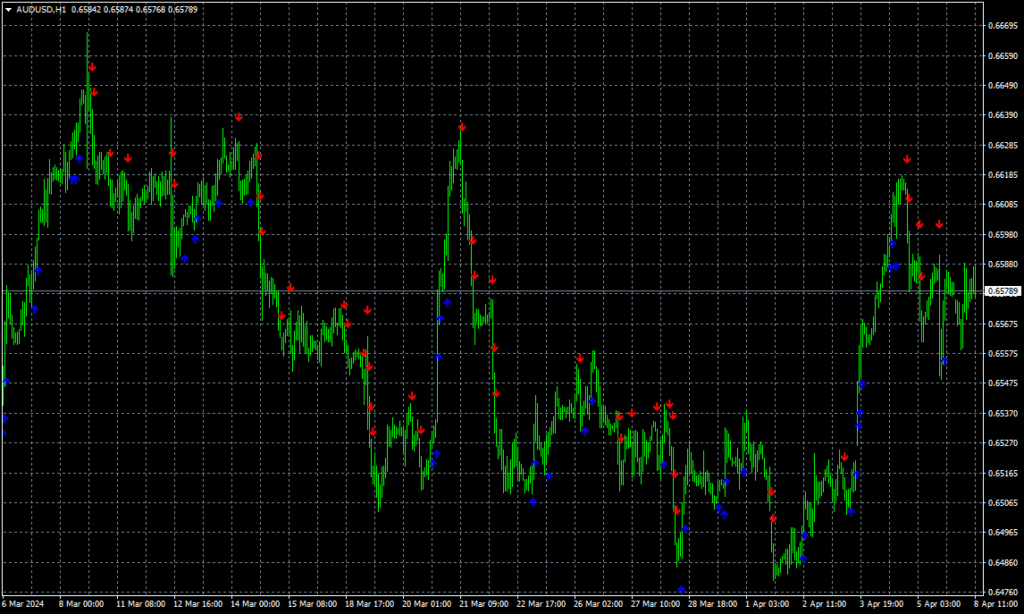The image size is (1024, 614).
Task: Click the triangle beside the AUDUSD,H1 title
Action: [7, 9]
